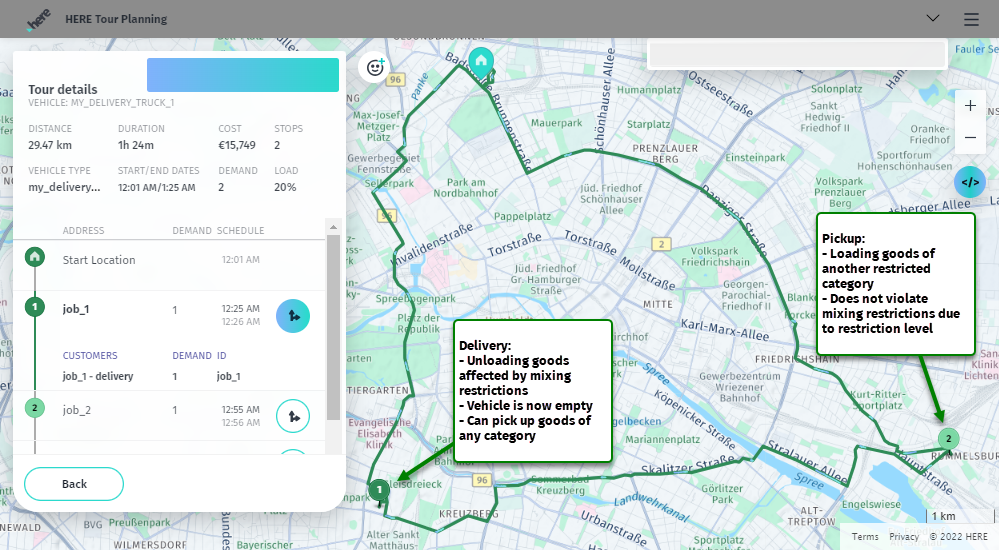The width and height of the screenshot is (999, 550).
Task: Select stop 1 marker on the map
Action: point(379,489)
